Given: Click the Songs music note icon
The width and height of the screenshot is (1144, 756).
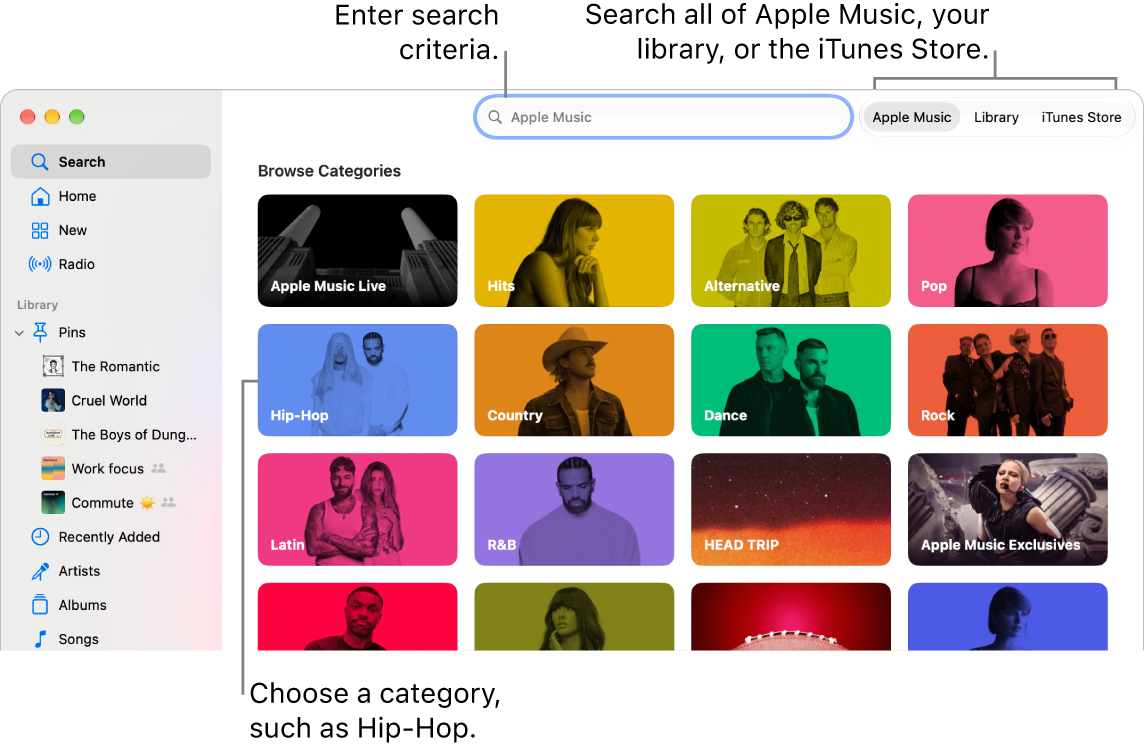Looking at the screenshot, I should pyautogui.click(x=40, y=639).
